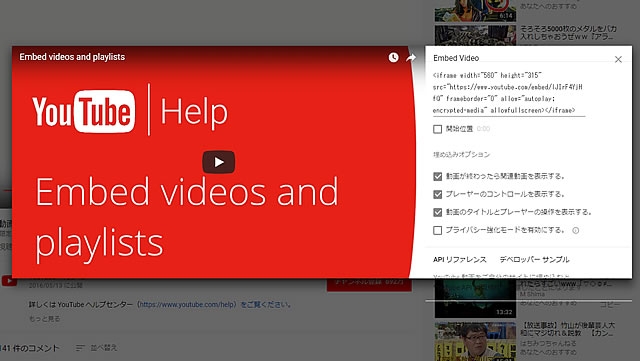This screenshot has height=361, width=640.
Task: Click the Watch Later clock icon
Action: (x=393, y=58)
